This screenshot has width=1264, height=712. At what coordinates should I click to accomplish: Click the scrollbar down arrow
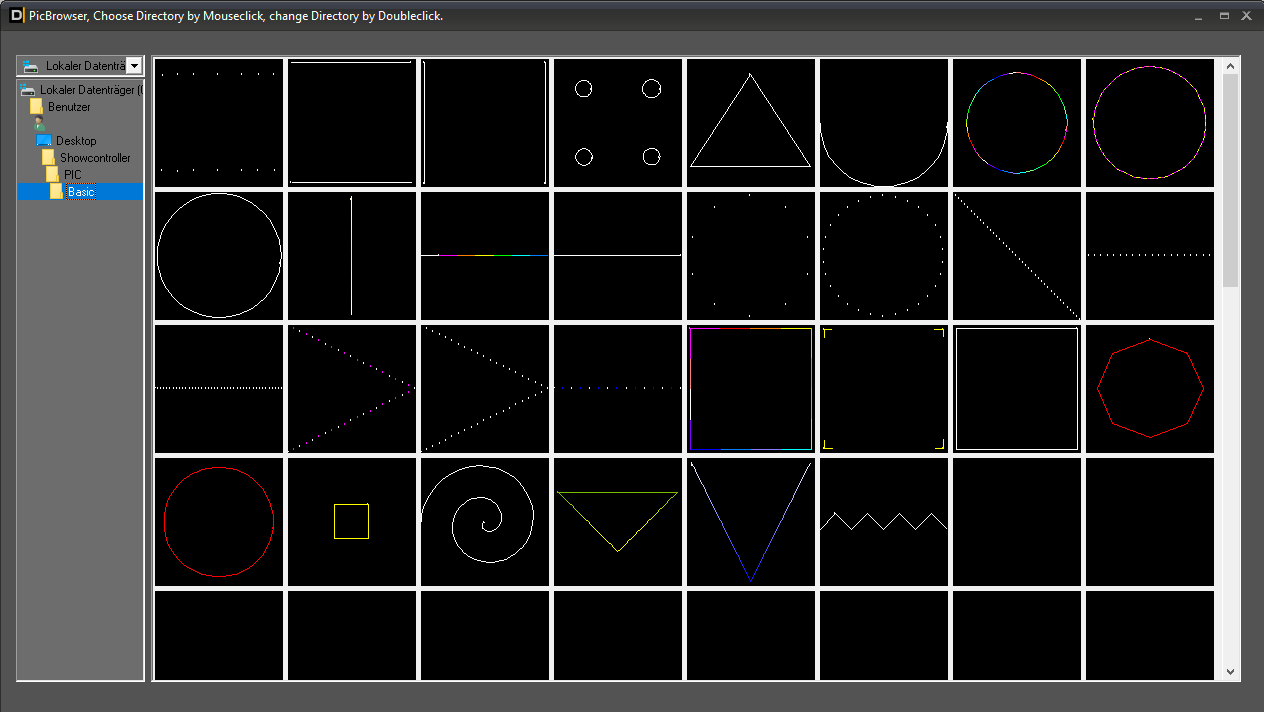click(x=1230, y=671)
